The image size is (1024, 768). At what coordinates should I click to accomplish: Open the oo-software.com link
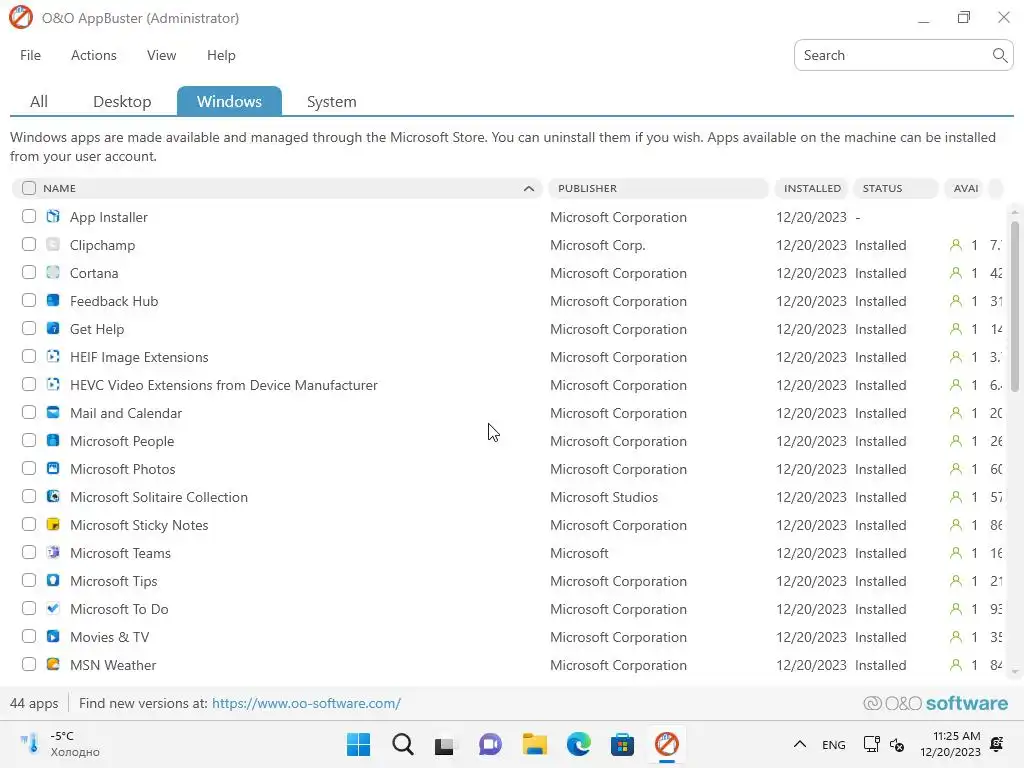point(306,703)
